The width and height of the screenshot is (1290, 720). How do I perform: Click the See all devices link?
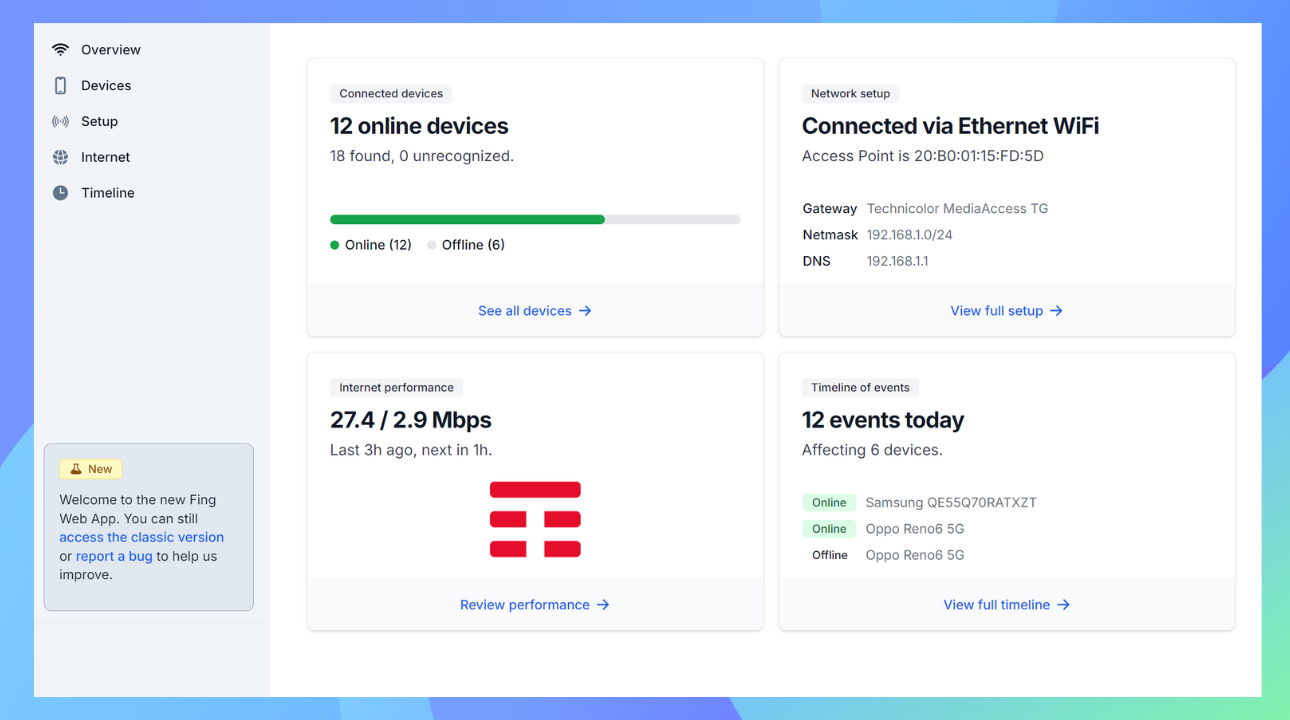tap(535, 311)
